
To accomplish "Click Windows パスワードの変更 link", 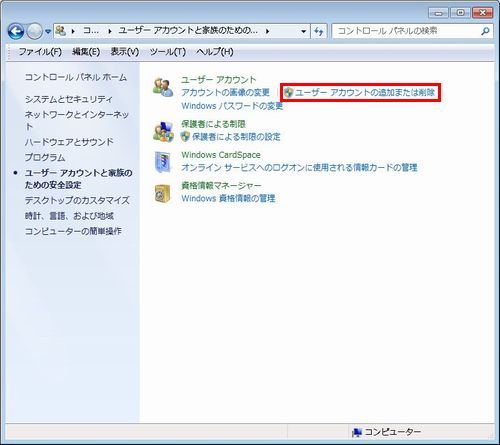I will [232, 106].
